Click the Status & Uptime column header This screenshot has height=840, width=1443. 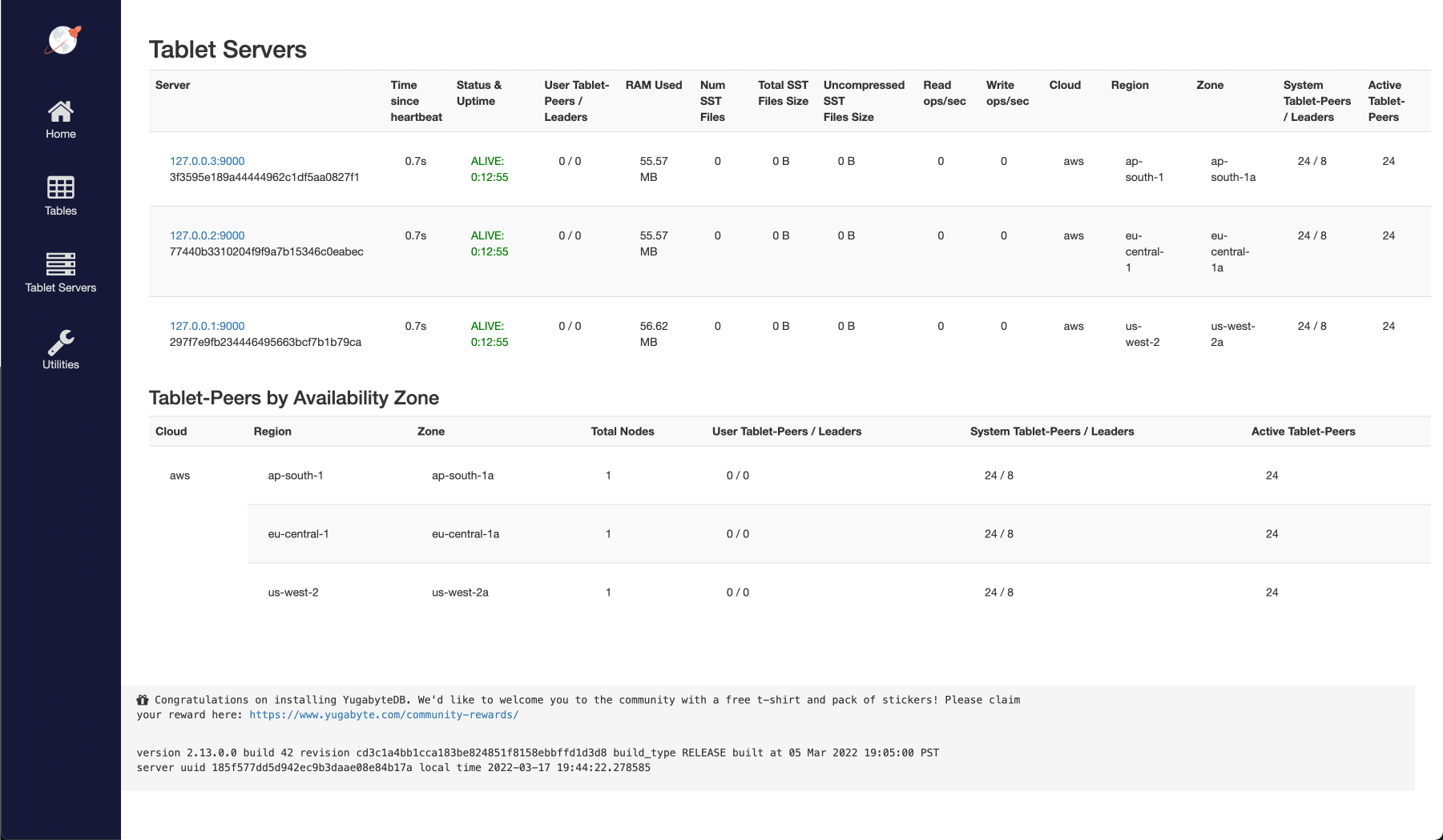pos(478,93)
